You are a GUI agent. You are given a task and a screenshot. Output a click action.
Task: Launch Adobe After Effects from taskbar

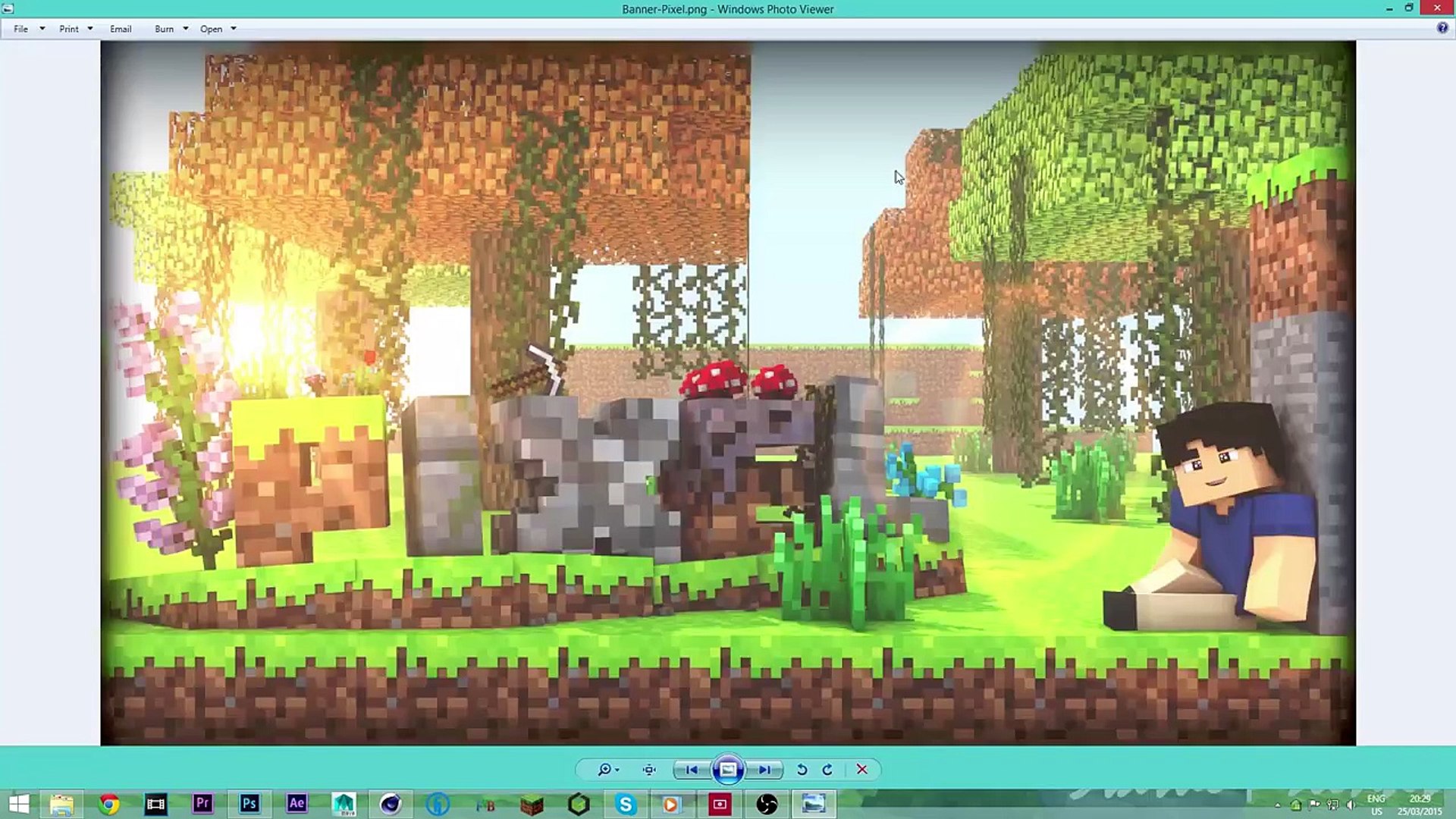click(297, 804)
